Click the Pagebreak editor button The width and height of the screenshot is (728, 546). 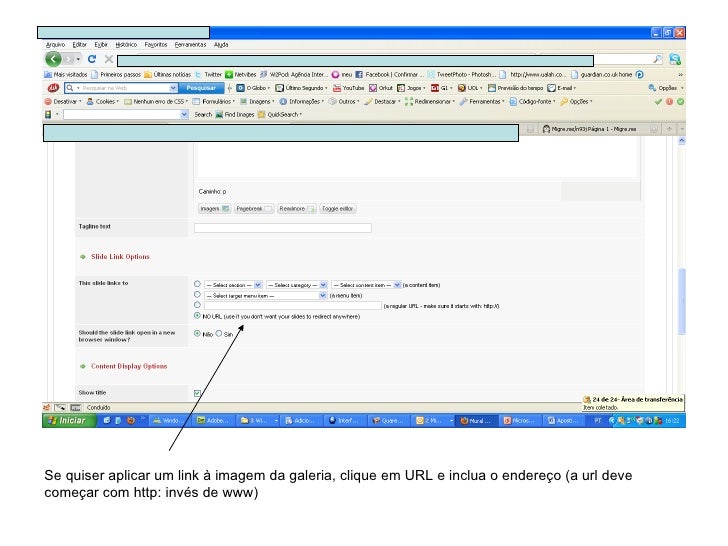pyautogui.click(x=254, y=209)
